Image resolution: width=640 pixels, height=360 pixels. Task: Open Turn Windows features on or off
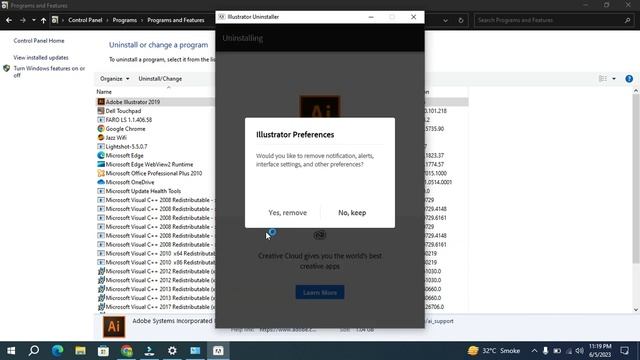pos(49,72)
